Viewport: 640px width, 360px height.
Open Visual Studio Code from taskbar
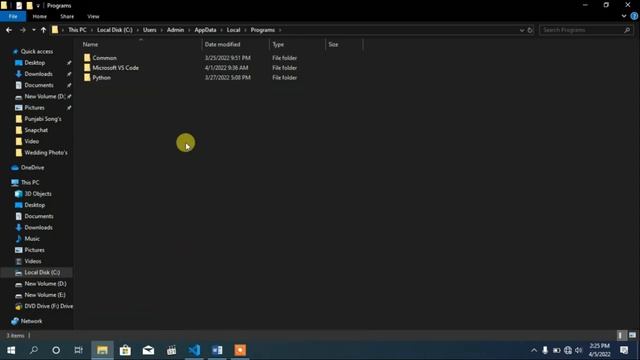click(194, 350)
